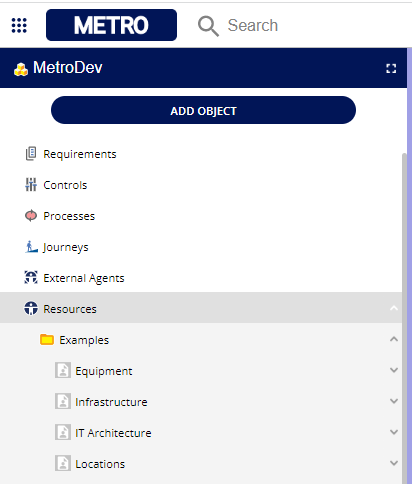Viewport: 412px width, 484px height.
Task: Click the External Agents icon
Action: 31,277
